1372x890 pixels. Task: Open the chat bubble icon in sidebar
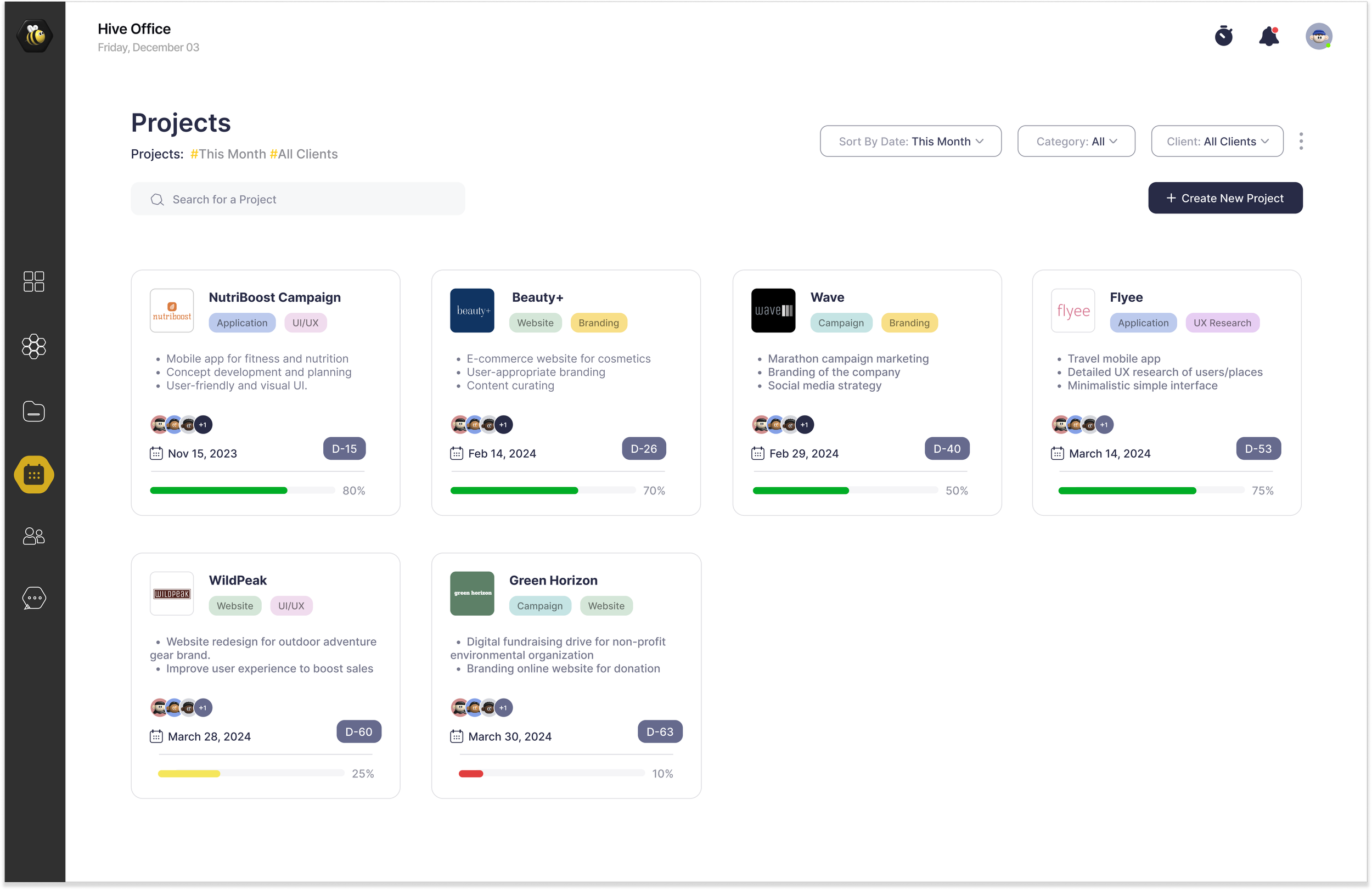tap(33, 598)
